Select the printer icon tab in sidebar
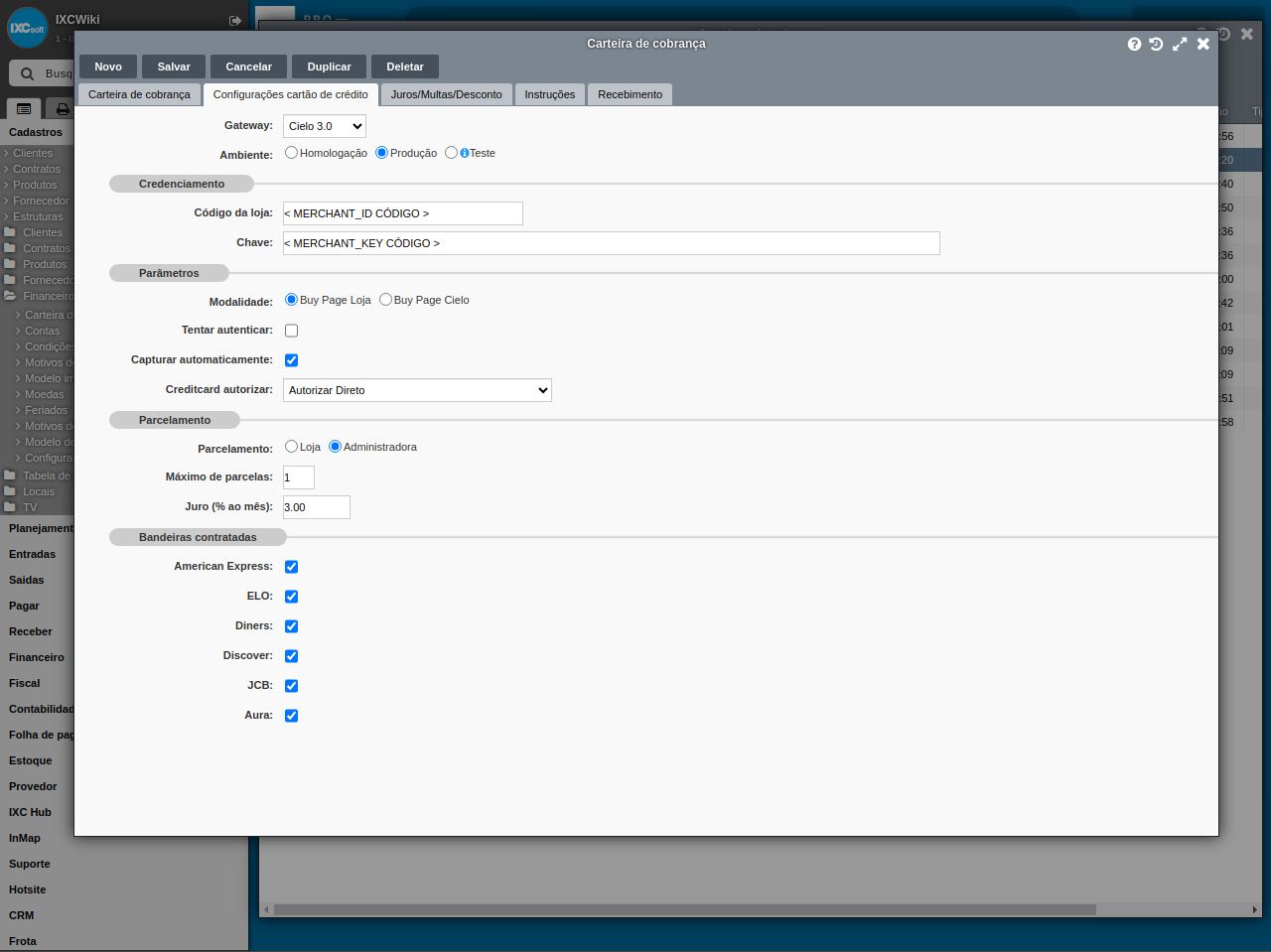Image resolution: width=1271 pixels, height=952 pixels. click(63, 108)
